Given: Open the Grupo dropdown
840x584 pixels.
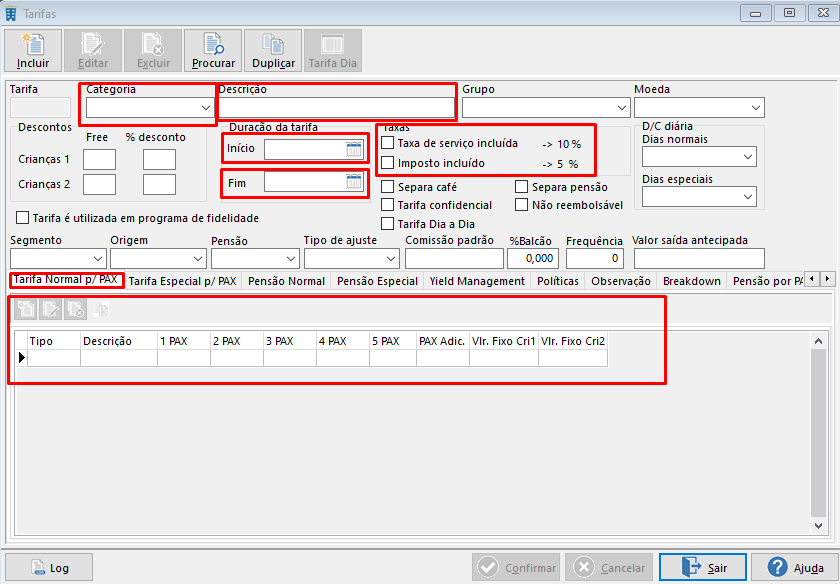Looking at the screenshot, I should pos(621,108).
